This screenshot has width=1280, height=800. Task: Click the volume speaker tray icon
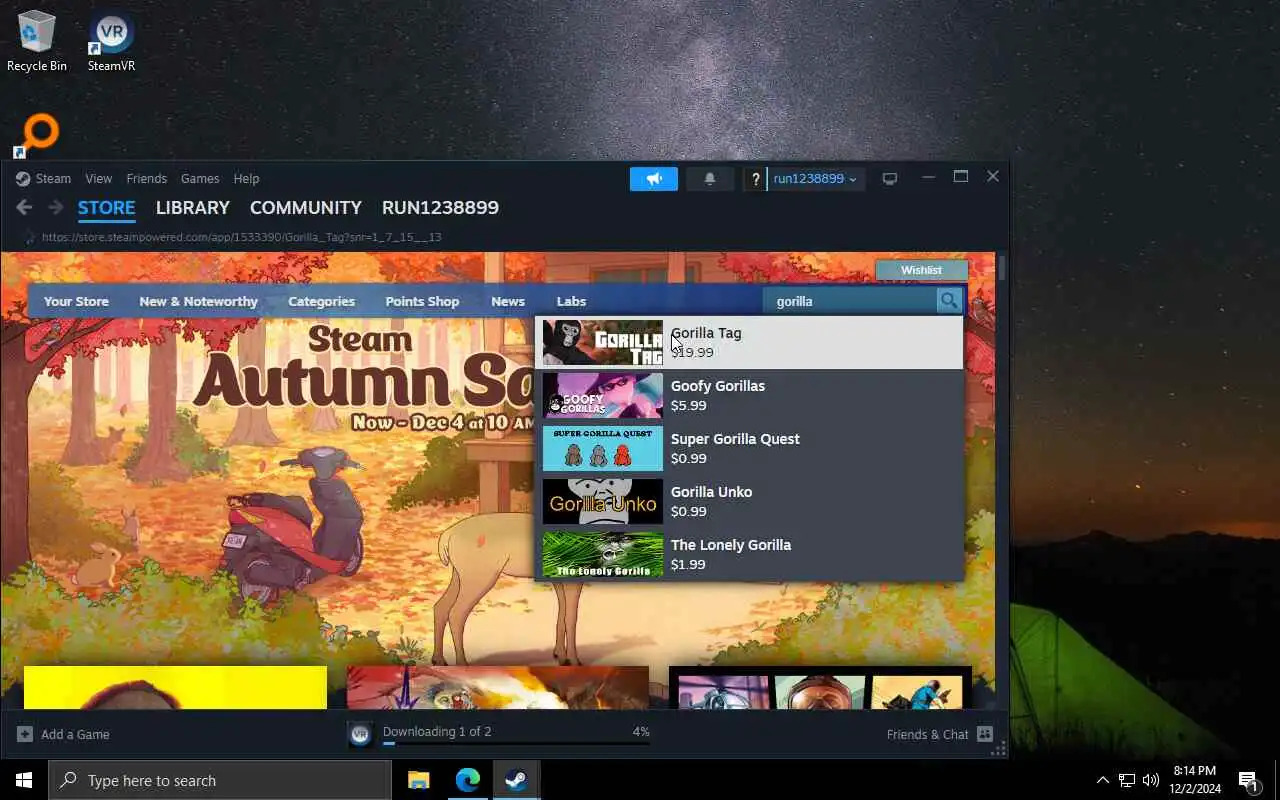[1151, 780]
